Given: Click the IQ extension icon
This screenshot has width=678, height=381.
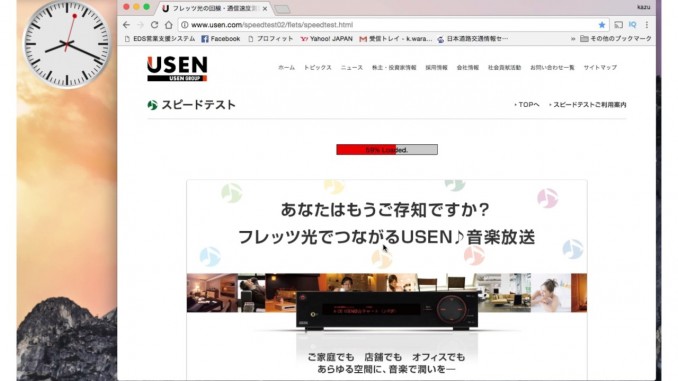Looking at the screenshot, I should (x=633, y=25).
